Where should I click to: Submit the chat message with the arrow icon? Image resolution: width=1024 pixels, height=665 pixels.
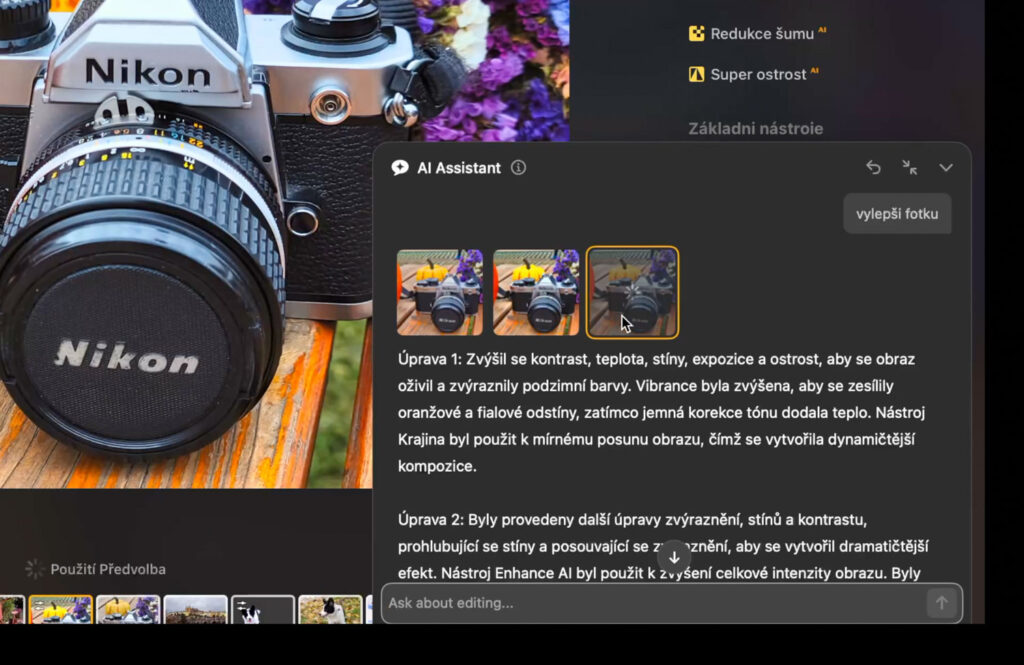(x=941, y=603)
